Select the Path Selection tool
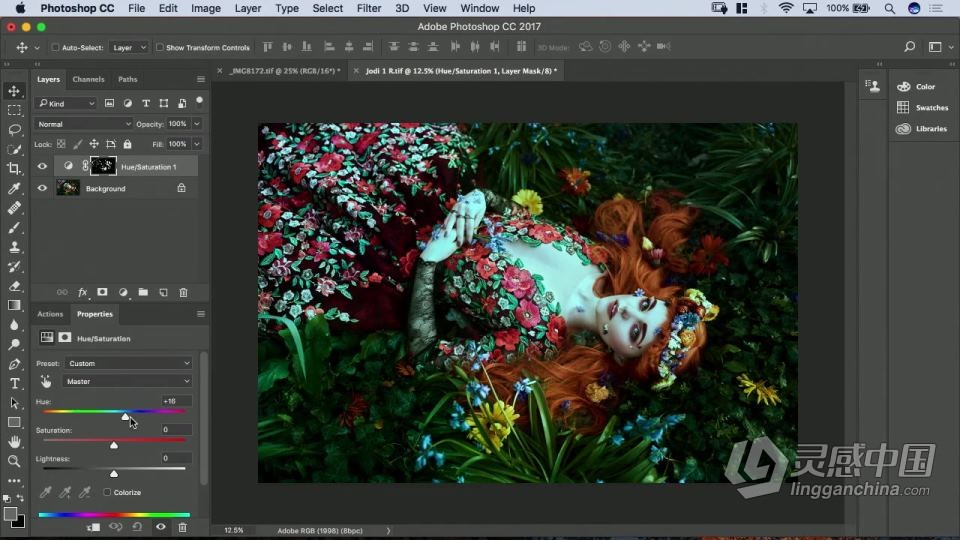 [14, 403]
